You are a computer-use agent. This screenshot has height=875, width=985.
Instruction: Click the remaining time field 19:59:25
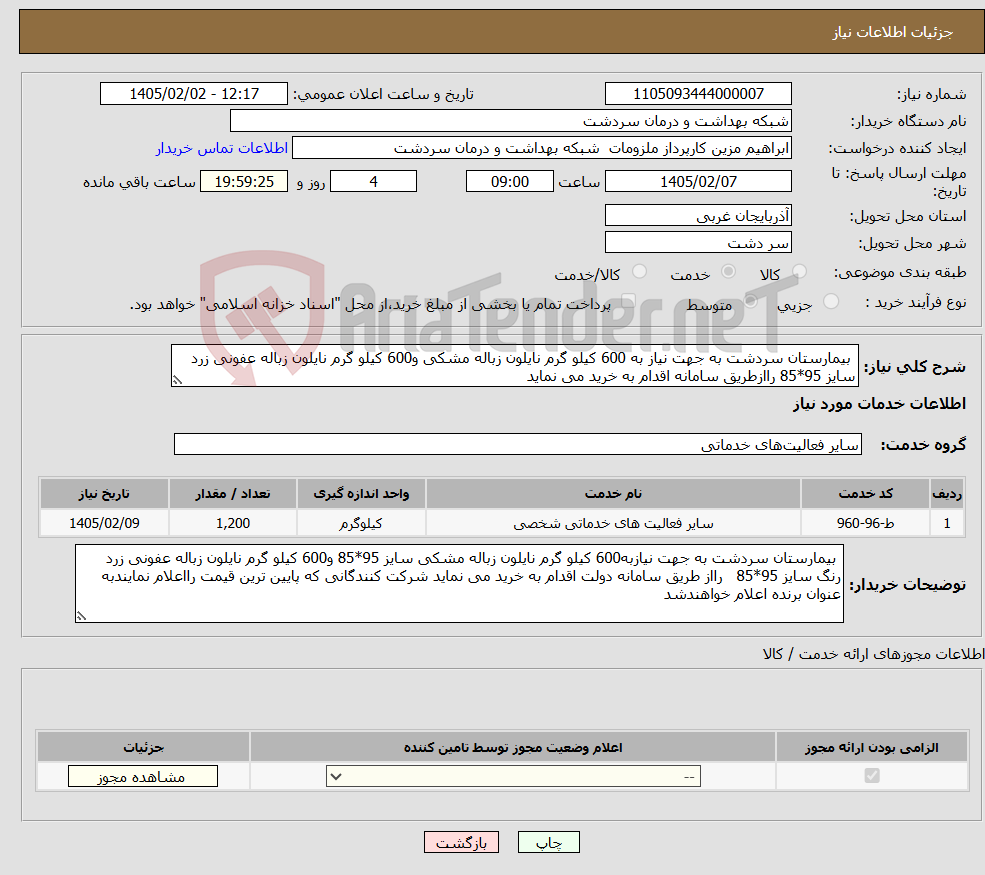pyautogui.click(x=244, y=182)
